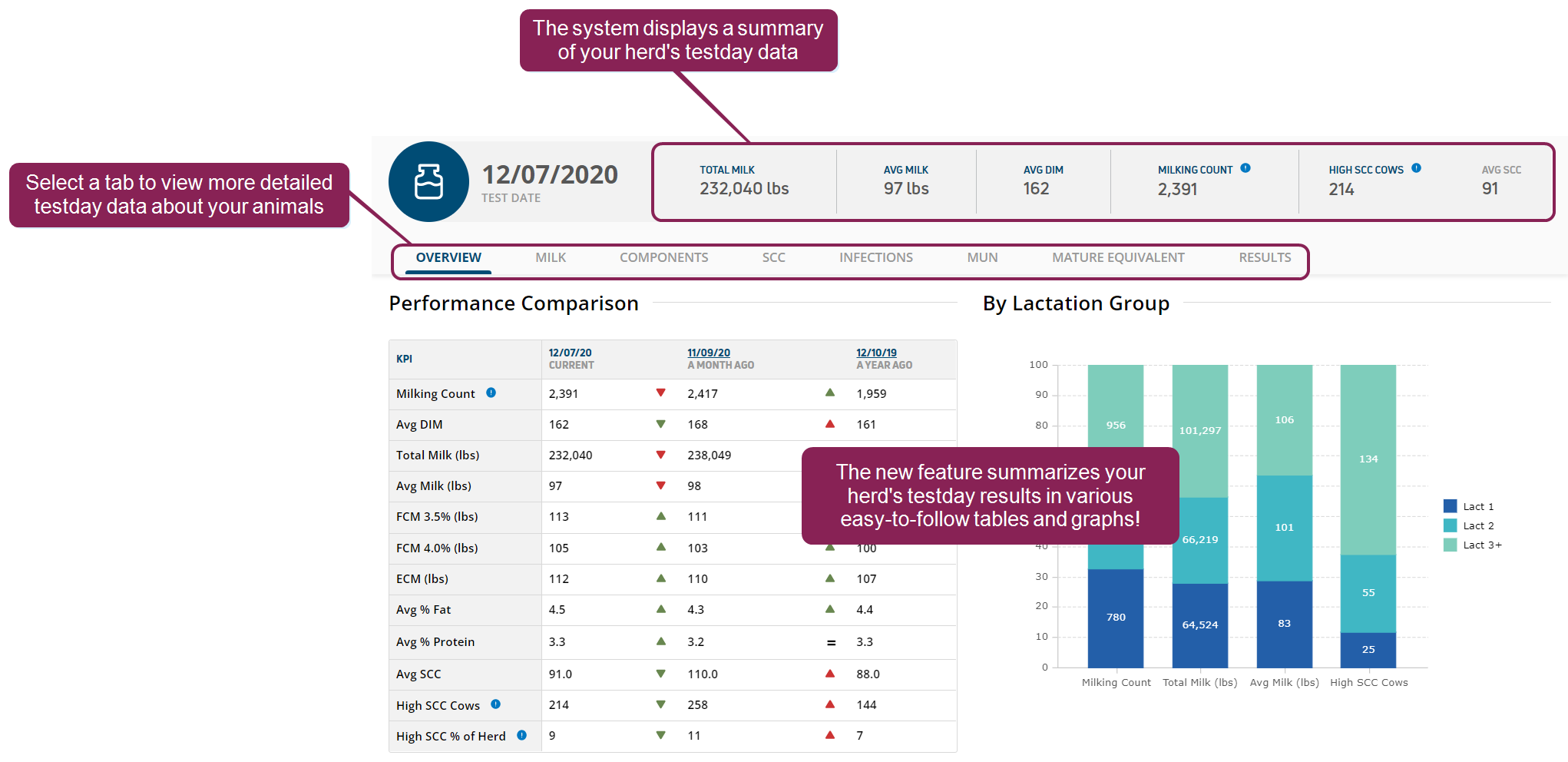Click info icon beside HIGH SCC COWS header

[1416, 168]
